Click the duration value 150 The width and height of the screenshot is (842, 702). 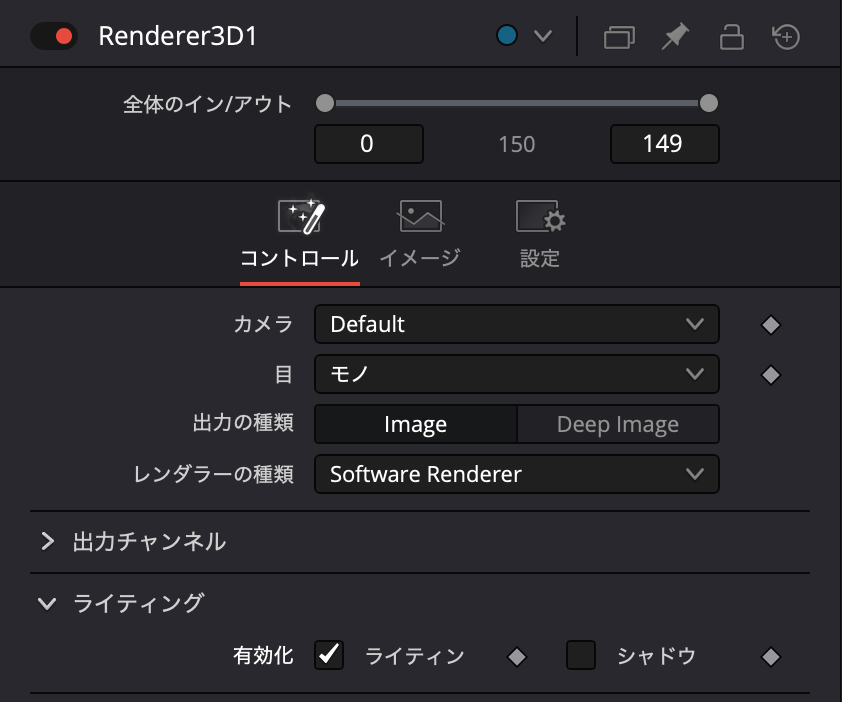[517, 144]
